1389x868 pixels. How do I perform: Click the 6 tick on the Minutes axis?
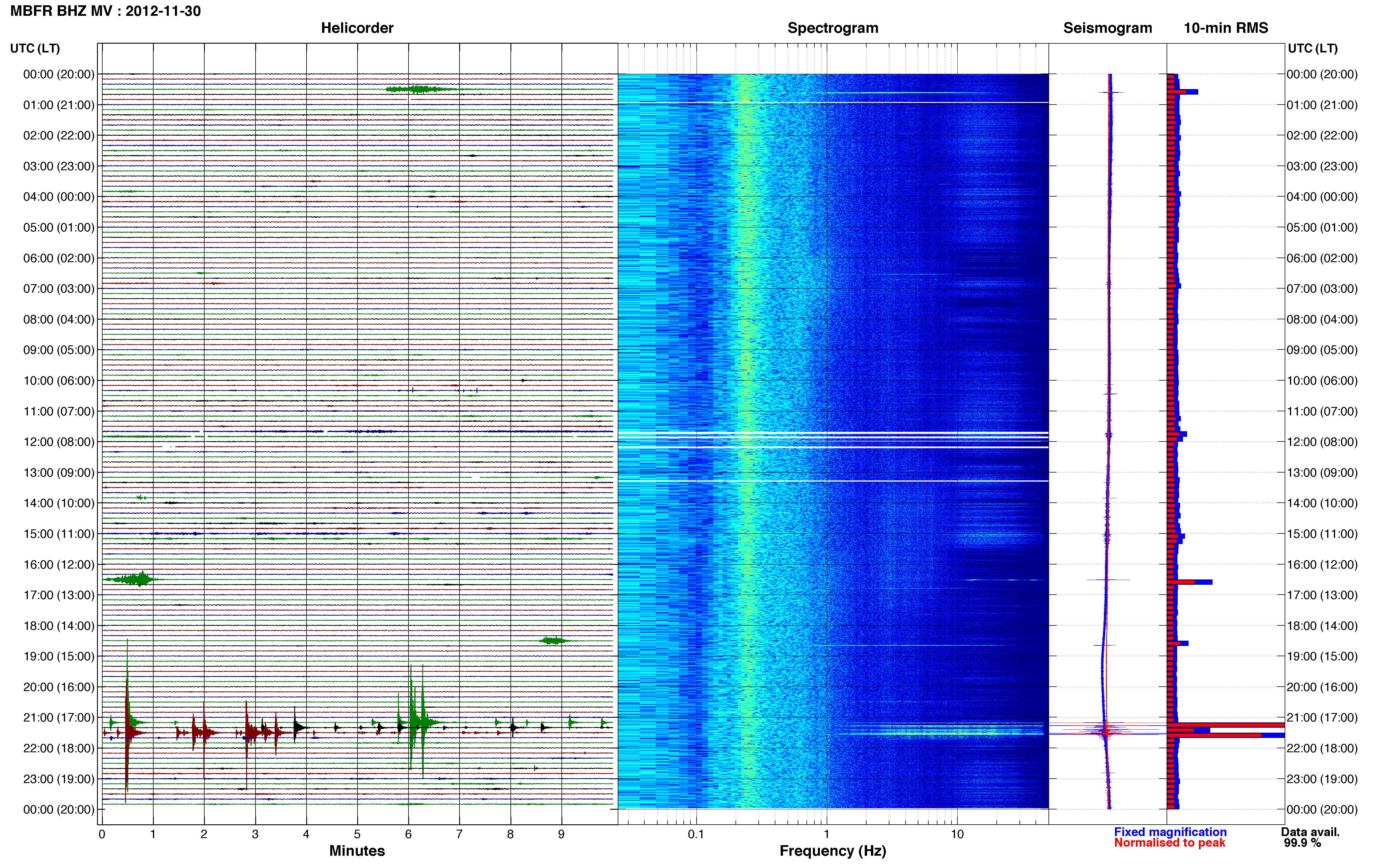(408, 834)
